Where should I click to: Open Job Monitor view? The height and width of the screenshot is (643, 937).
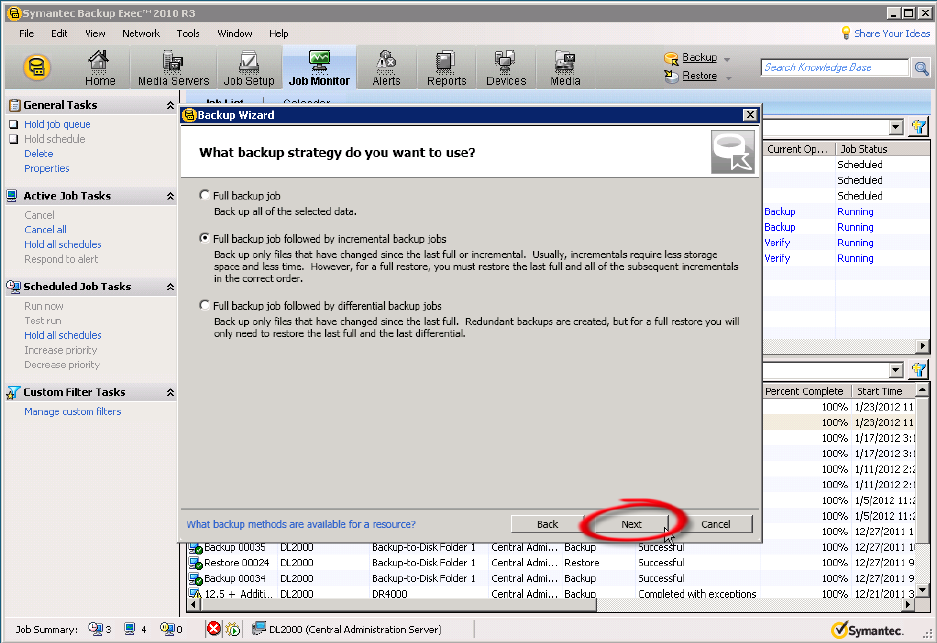click(x=319, y=68)
